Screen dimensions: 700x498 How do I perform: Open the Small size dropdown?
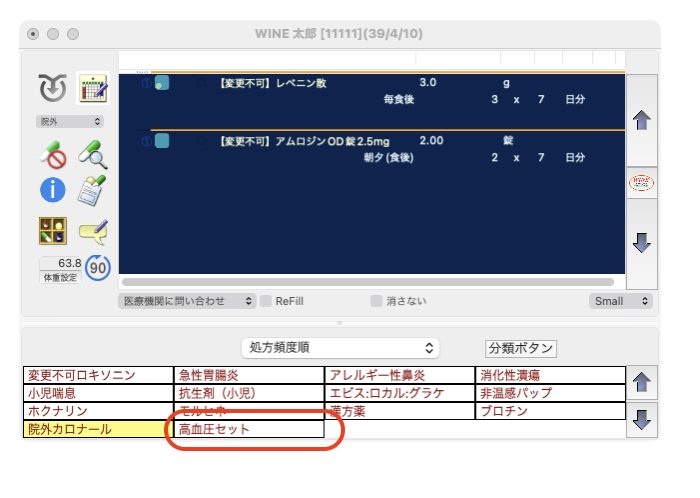(620, 301)
